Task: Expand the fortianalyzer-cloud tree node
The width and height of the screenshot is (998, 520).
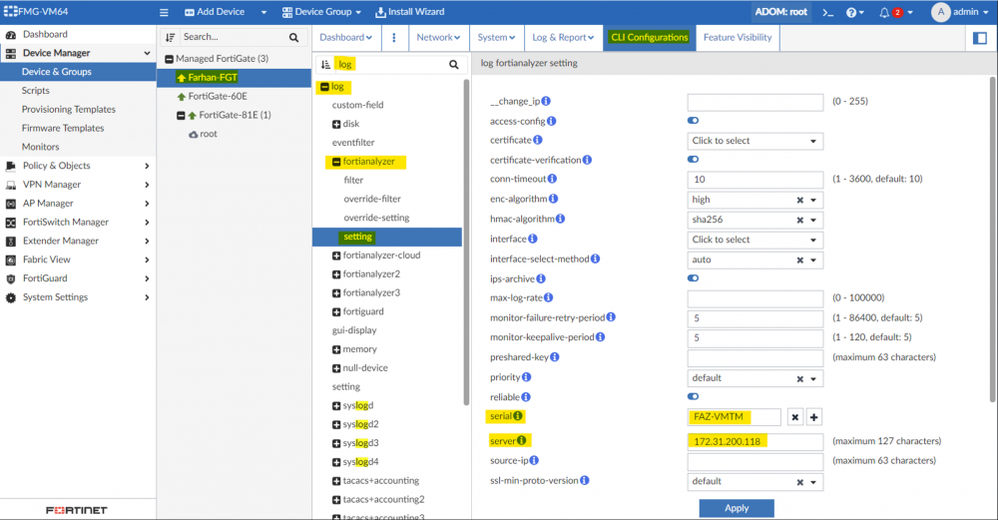Action: [336, 256]
